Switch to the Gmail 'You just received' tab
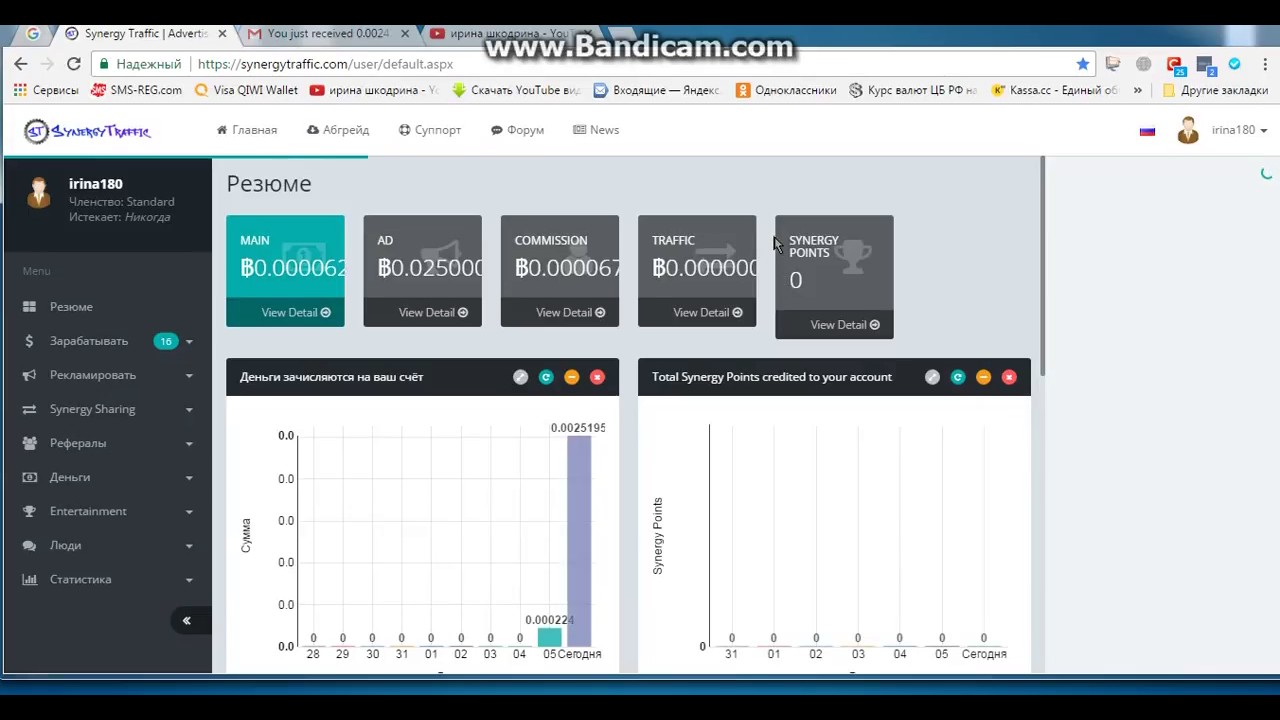The width and height of the screenshot is (1280, 720). click(327, 33)
